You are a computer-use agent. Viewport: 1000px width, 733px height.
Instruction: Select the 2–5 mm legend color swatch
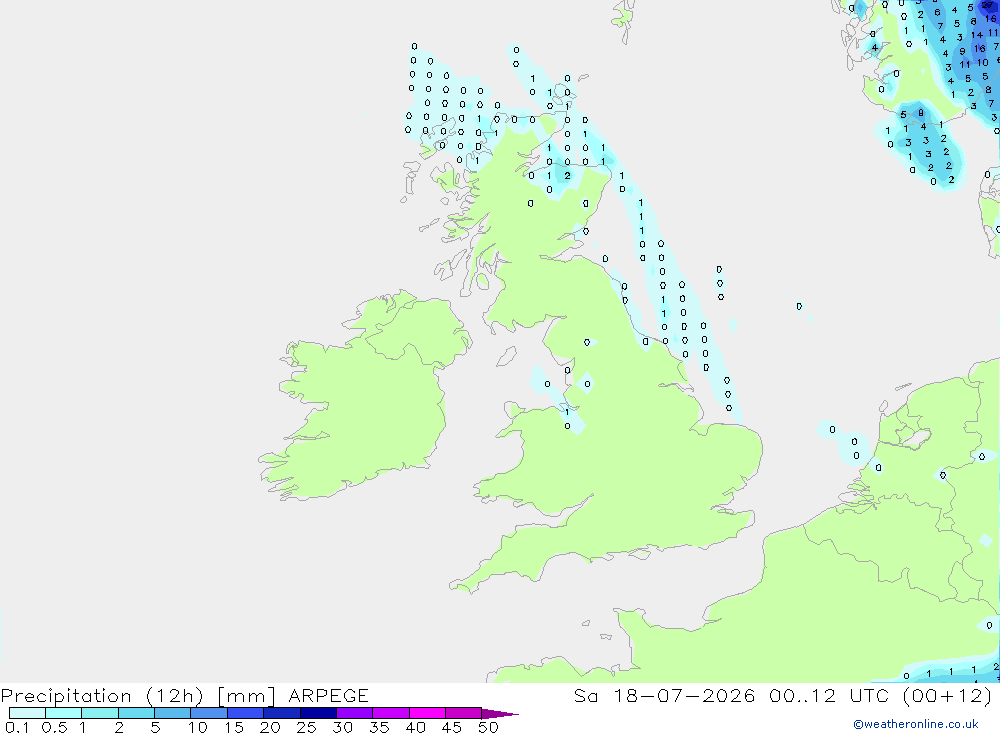tap(136, 713)
